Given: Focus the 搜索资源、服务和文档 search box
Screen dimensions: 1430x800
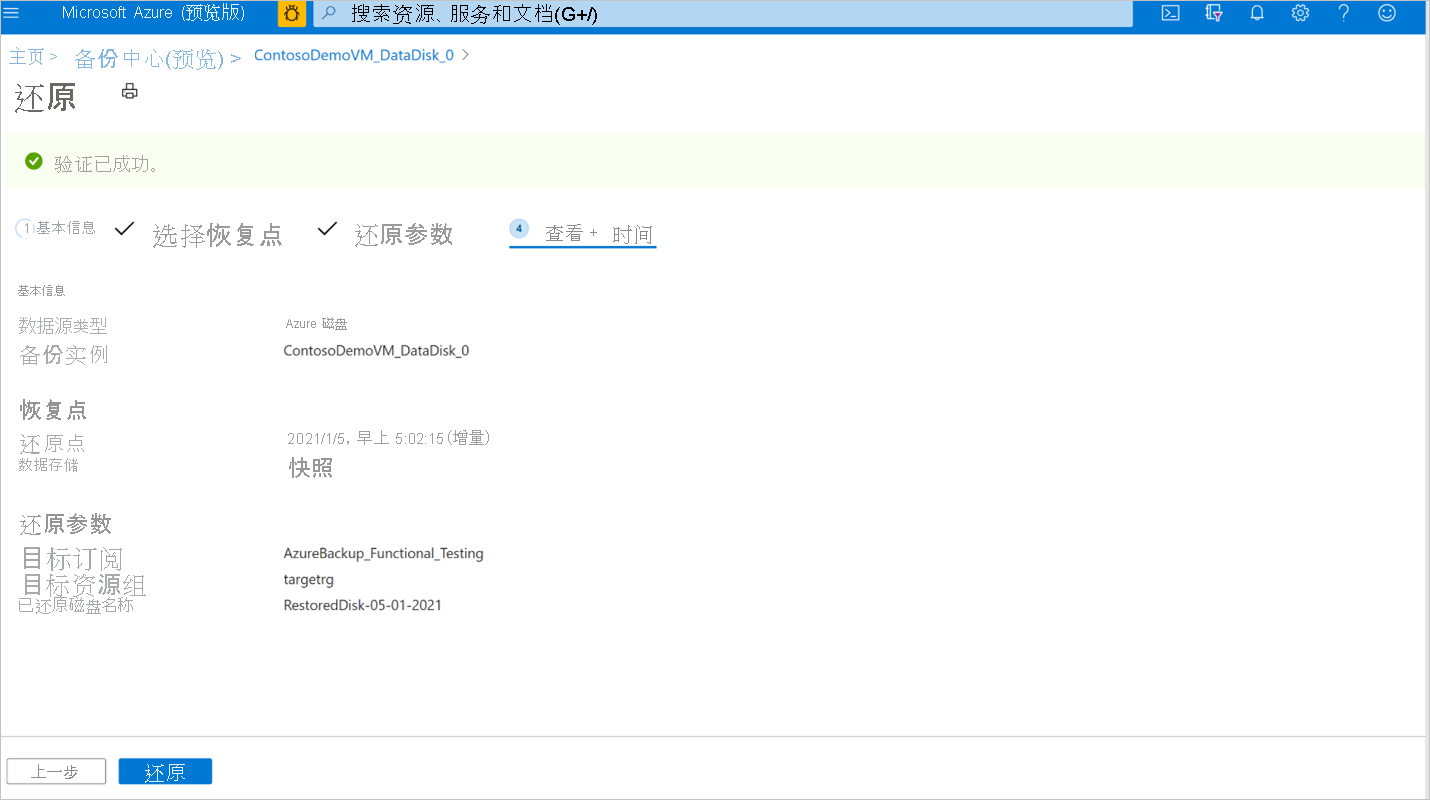Looking at the screenshot, I should click(724, 14).
